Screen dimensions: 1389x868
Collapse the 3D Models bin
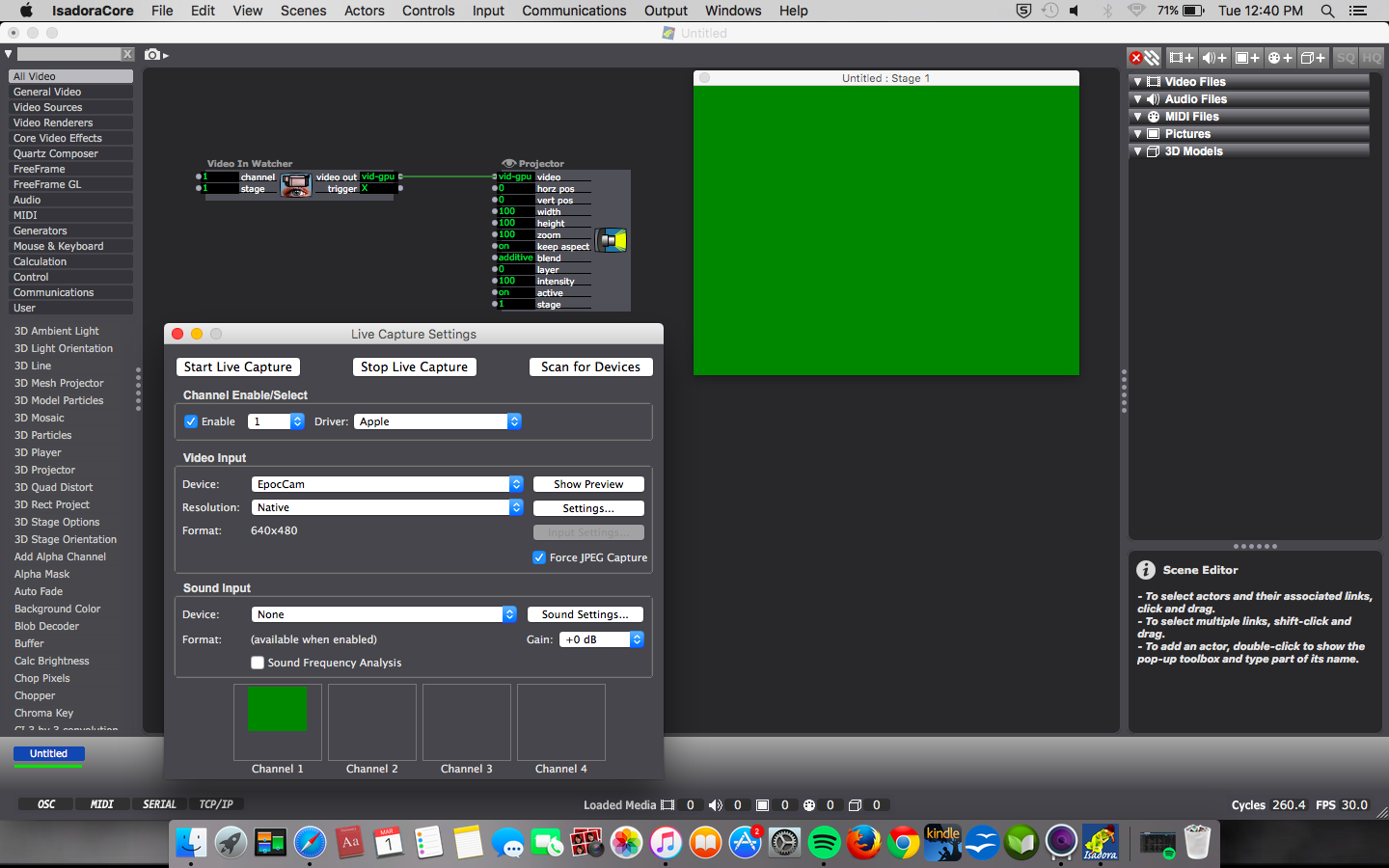pyautogui.click(x=1138, y=151)
